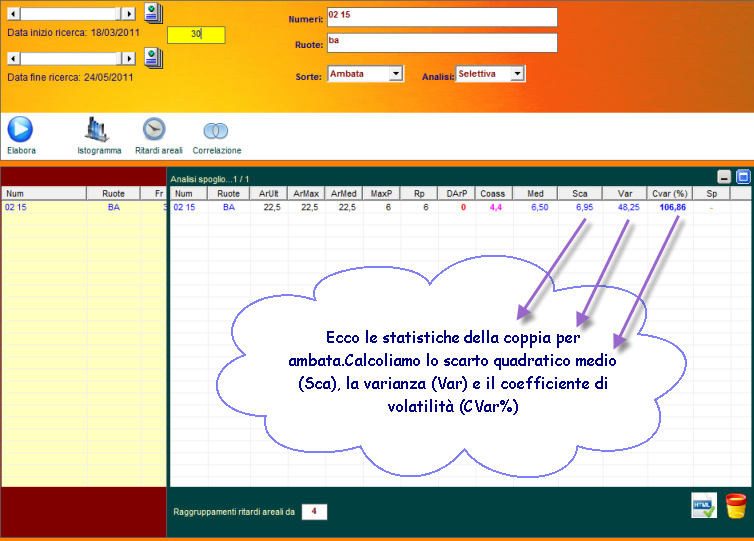Click the Fr column header in left list
Screen dimensions: 754x541
pos(154,193)
